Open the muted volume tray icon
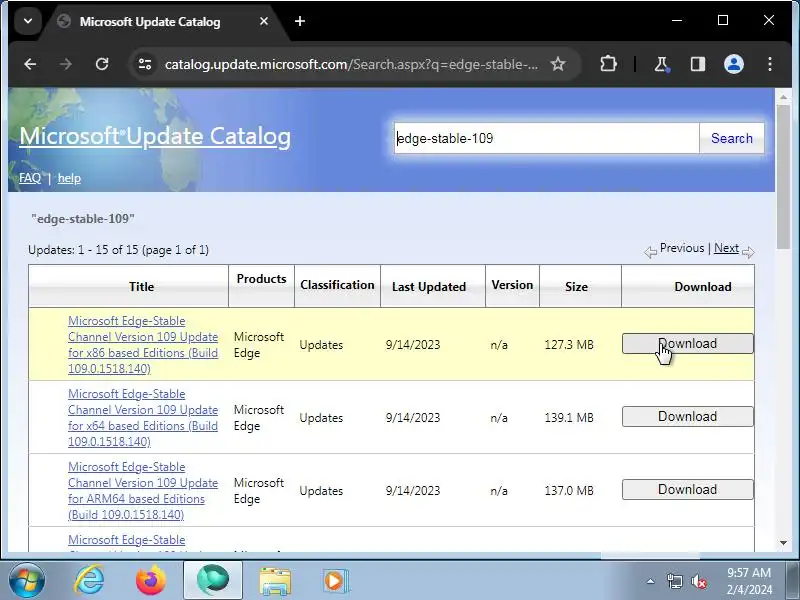Viewport: 800px width, 600px height. tap(698, 581)
